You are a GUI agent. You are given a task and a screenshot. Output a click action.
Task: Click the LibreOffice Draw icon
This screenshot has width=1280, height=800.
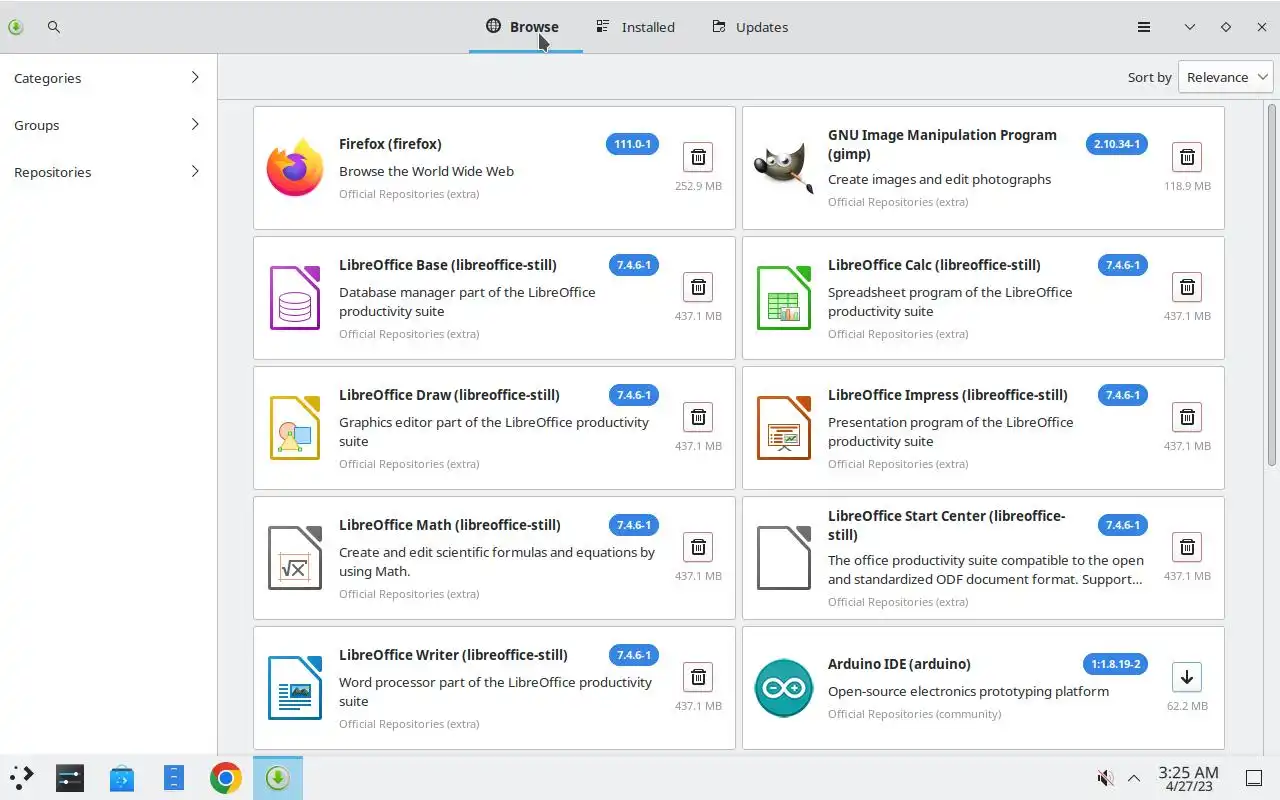(x=295, y=428)
